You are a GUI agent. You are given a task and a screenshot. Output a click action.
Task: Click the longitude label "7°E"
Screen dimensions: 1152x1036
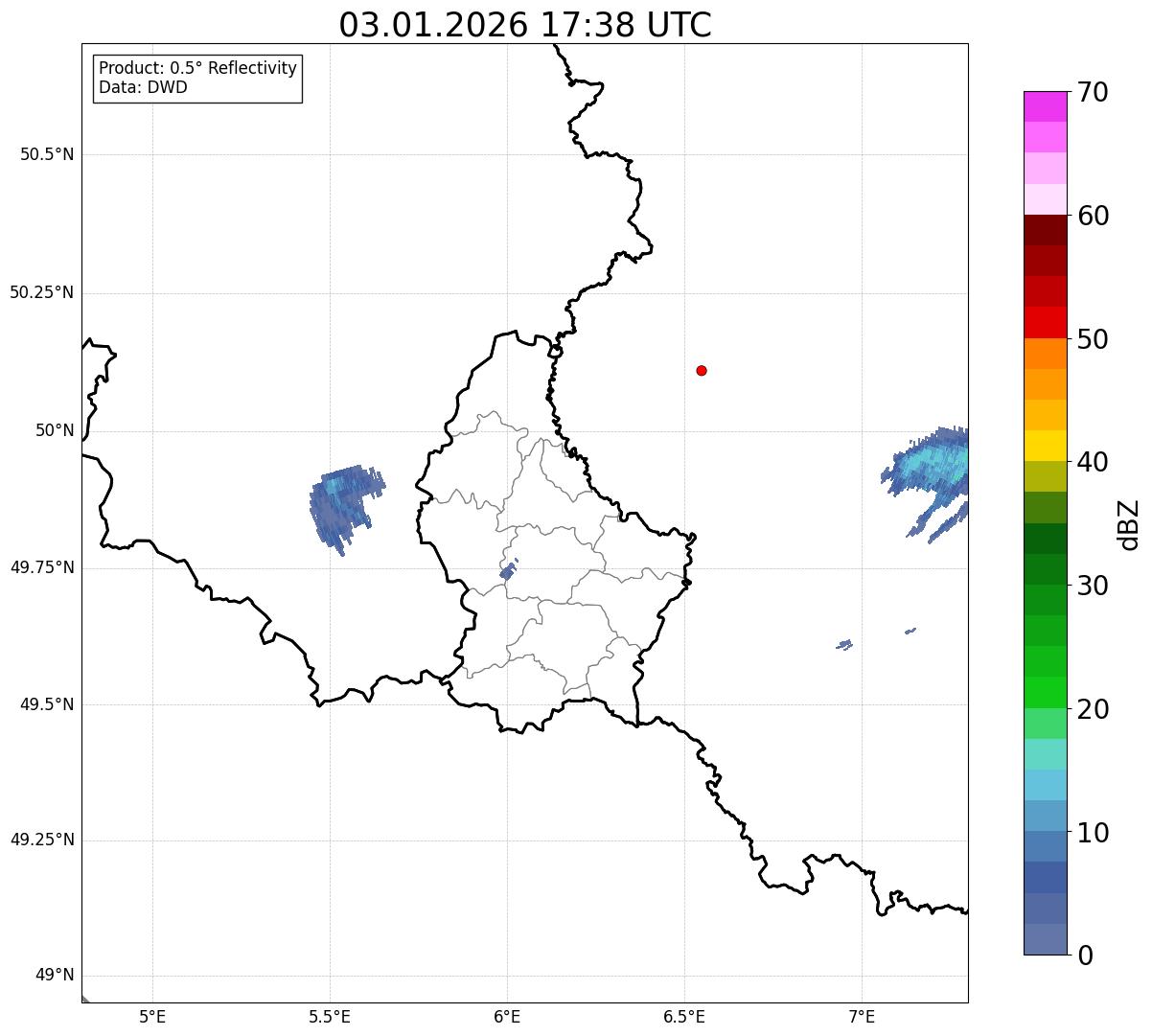coord(862,1016)
